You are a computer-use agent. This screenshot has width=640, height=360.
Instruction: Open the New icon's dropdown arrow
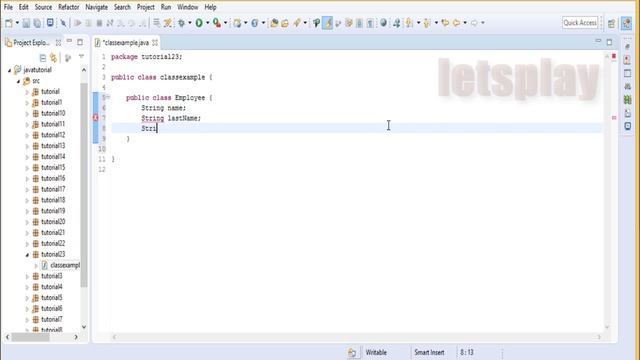click(x=17, y=23)
